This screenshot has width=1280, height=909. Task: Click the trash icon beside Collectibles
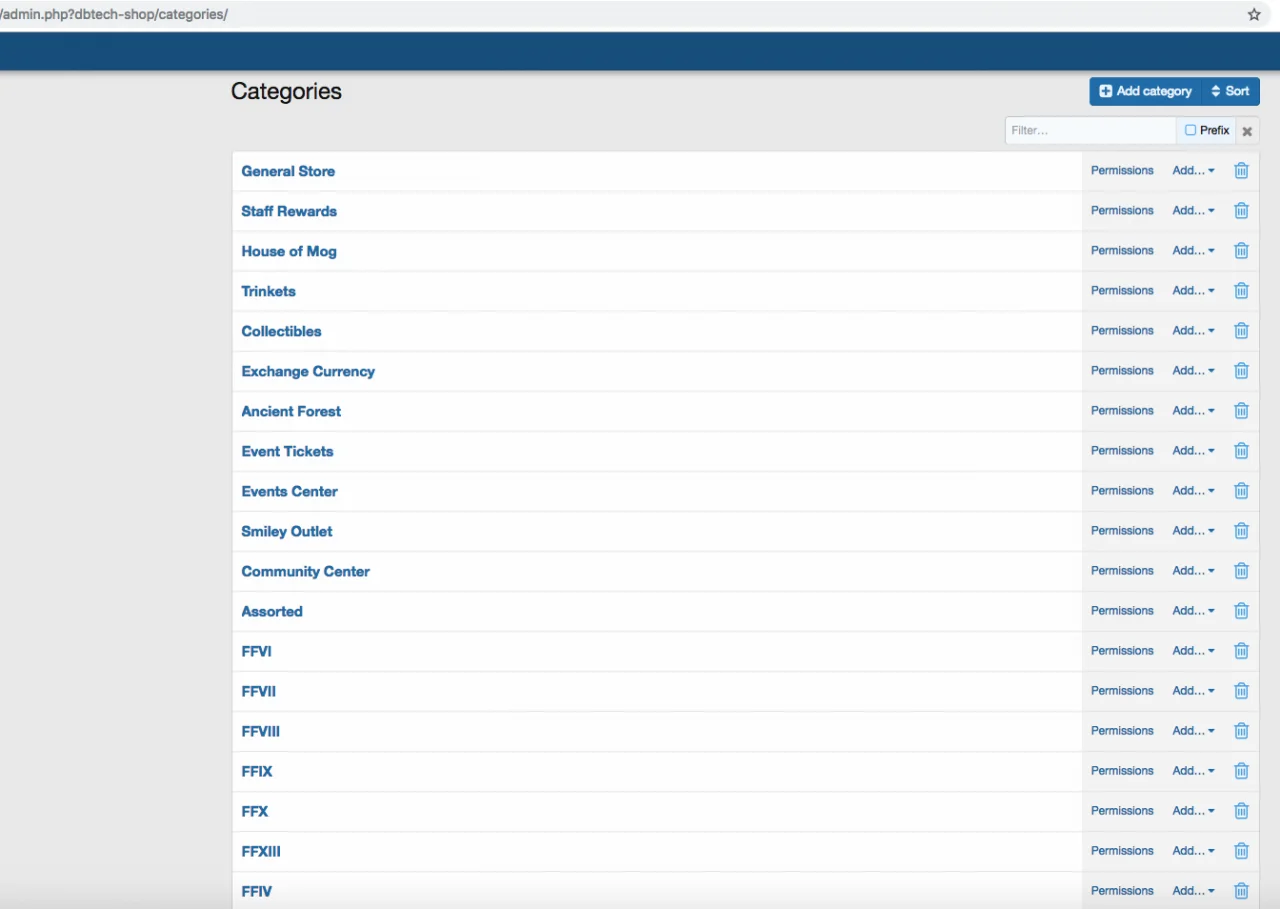click(x=1241, y=331)
